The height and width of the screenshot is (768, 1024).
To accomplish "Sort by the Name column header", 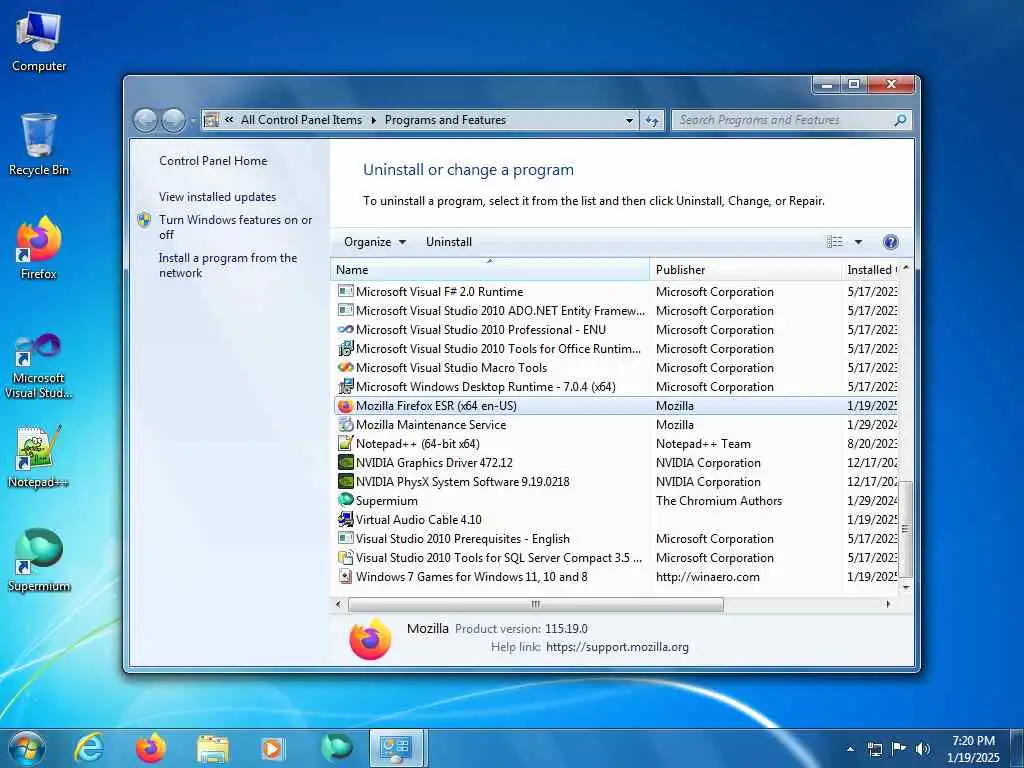I will coord(490,270).
